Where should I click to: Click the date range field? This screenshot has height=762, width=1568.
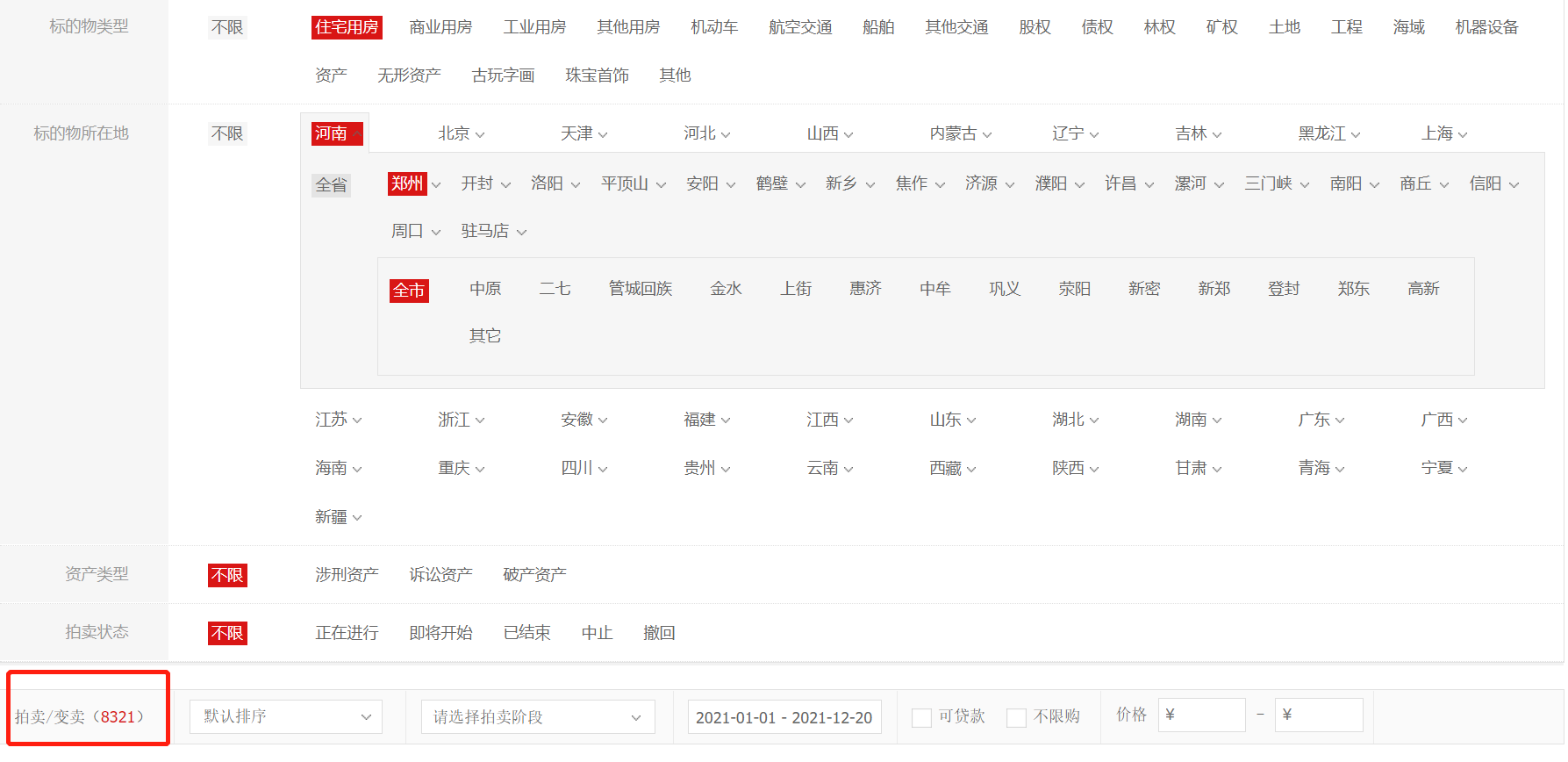coord(784,717)
